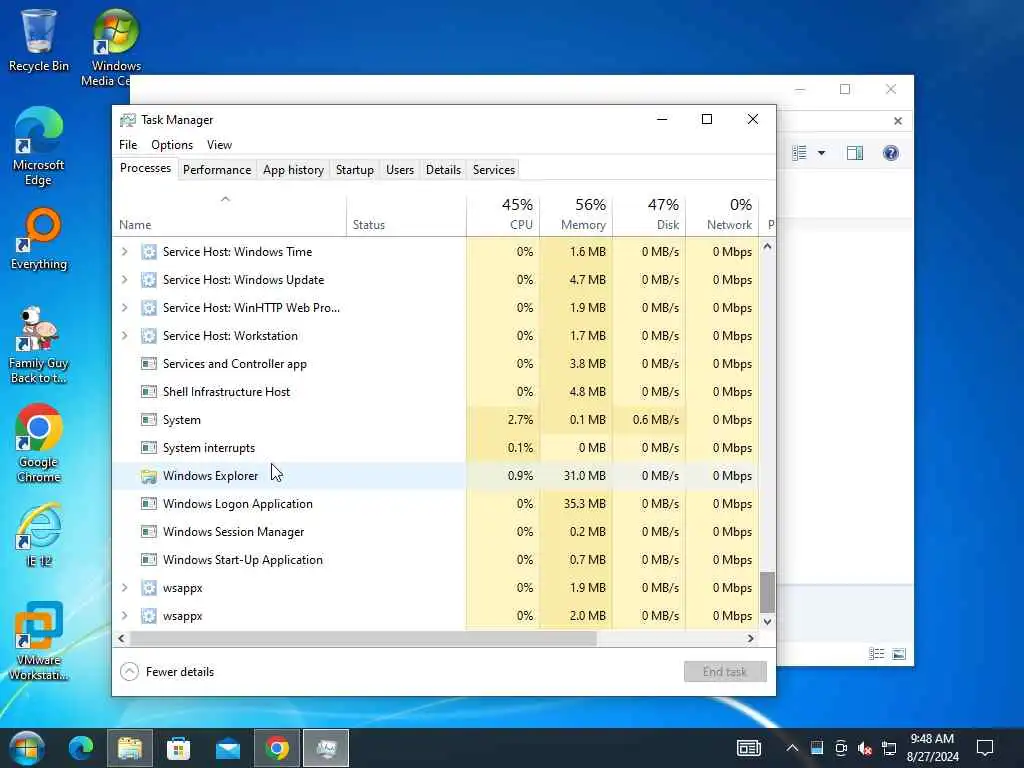Click Task Manager taskbar button

pos(326,748)
